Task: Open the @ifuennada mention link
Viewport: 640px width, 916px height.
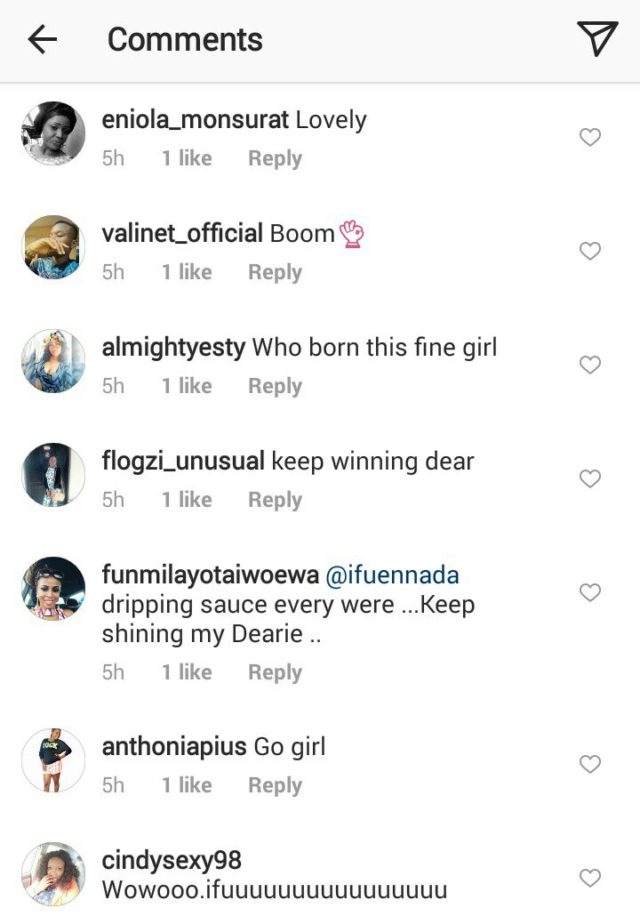Action: [392, 576]
